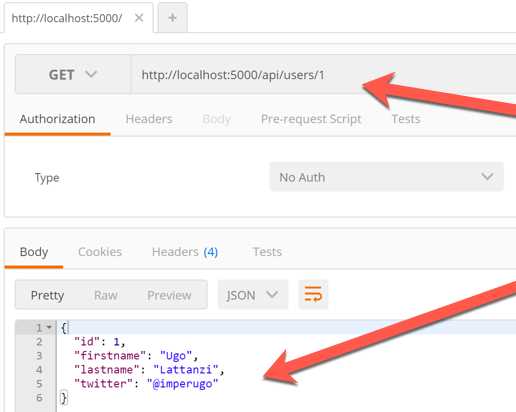
Task: Open a new request tab with plus
Action: tap(172, 18)
